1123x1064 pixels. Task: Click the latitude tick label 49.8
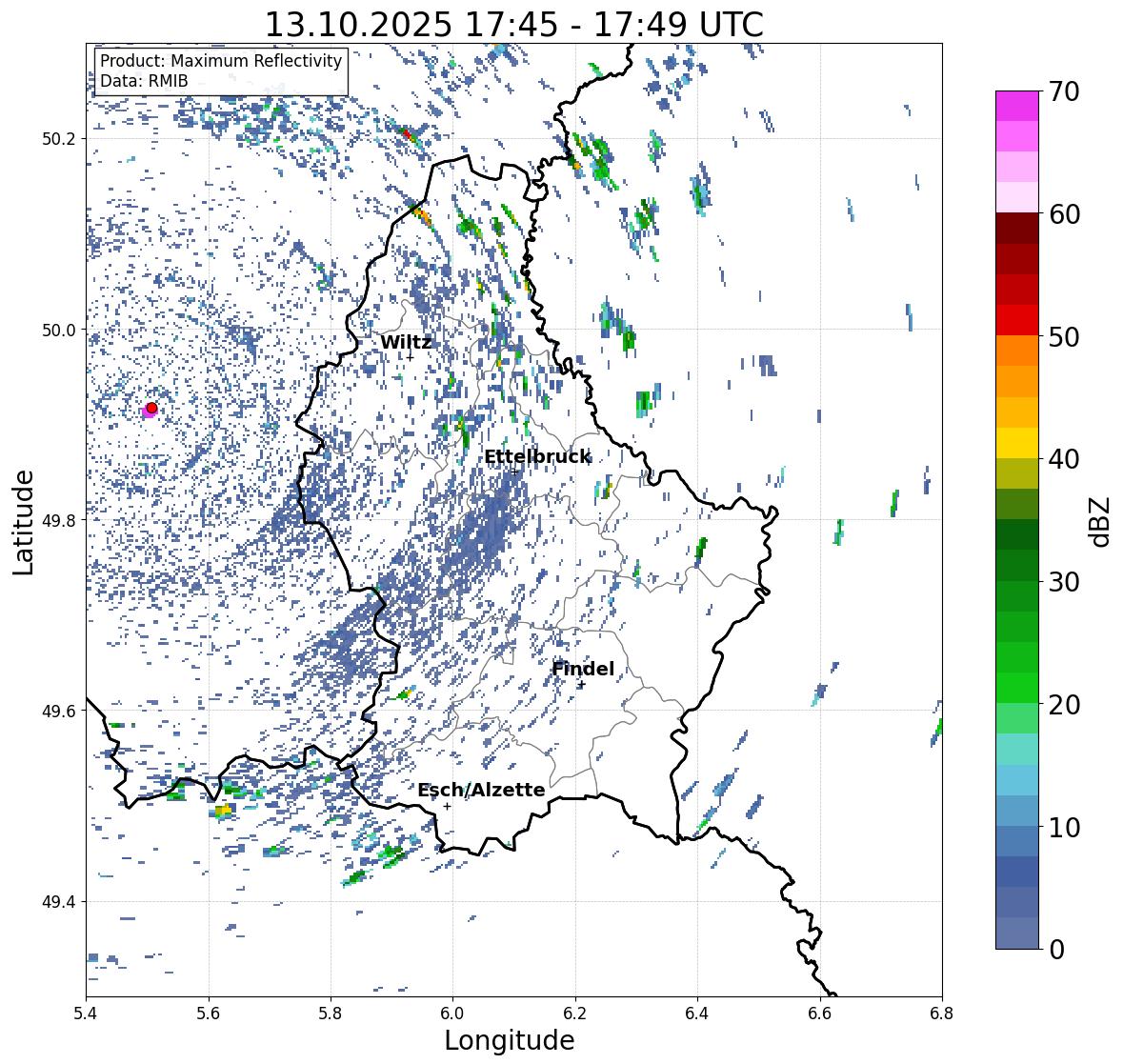[x=59, y=520]
